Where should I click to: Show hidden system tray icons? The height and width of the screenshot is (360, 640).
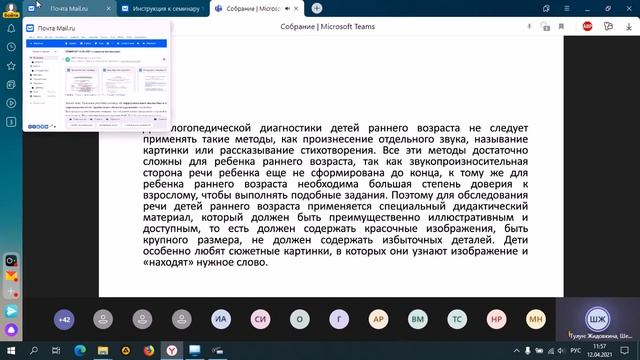(516, 351)
